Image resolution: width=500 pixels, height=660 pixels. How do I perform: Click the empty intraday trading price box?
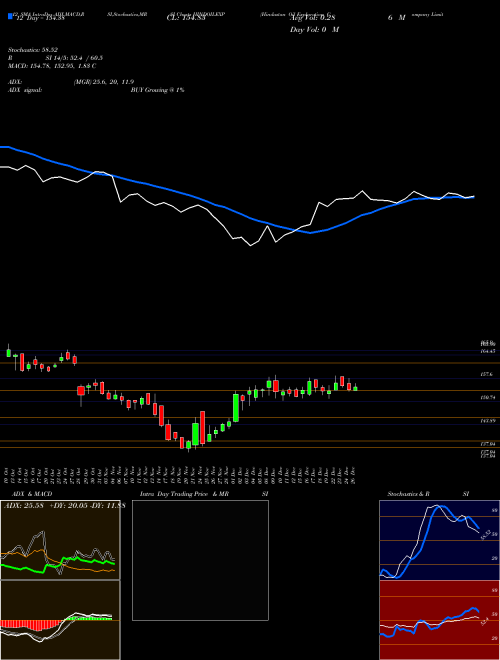tap(200, 560)
